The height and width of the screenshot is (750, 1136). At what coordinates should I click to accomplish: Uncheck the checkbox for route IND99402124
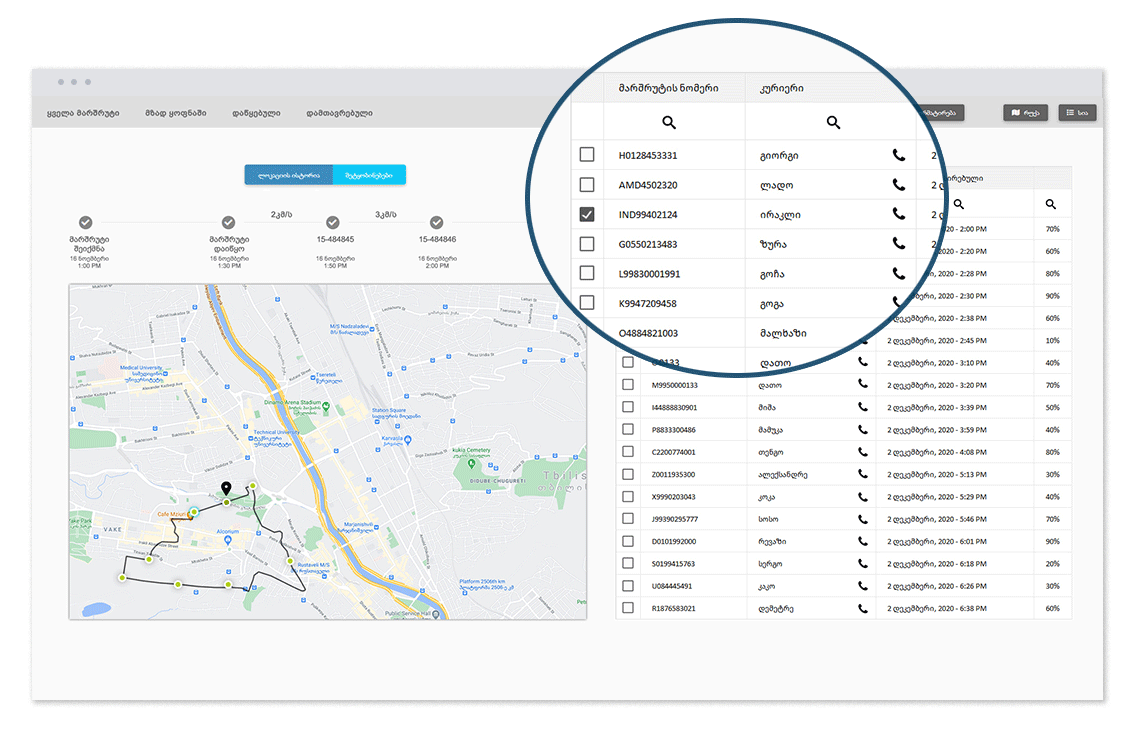[587, 214]
